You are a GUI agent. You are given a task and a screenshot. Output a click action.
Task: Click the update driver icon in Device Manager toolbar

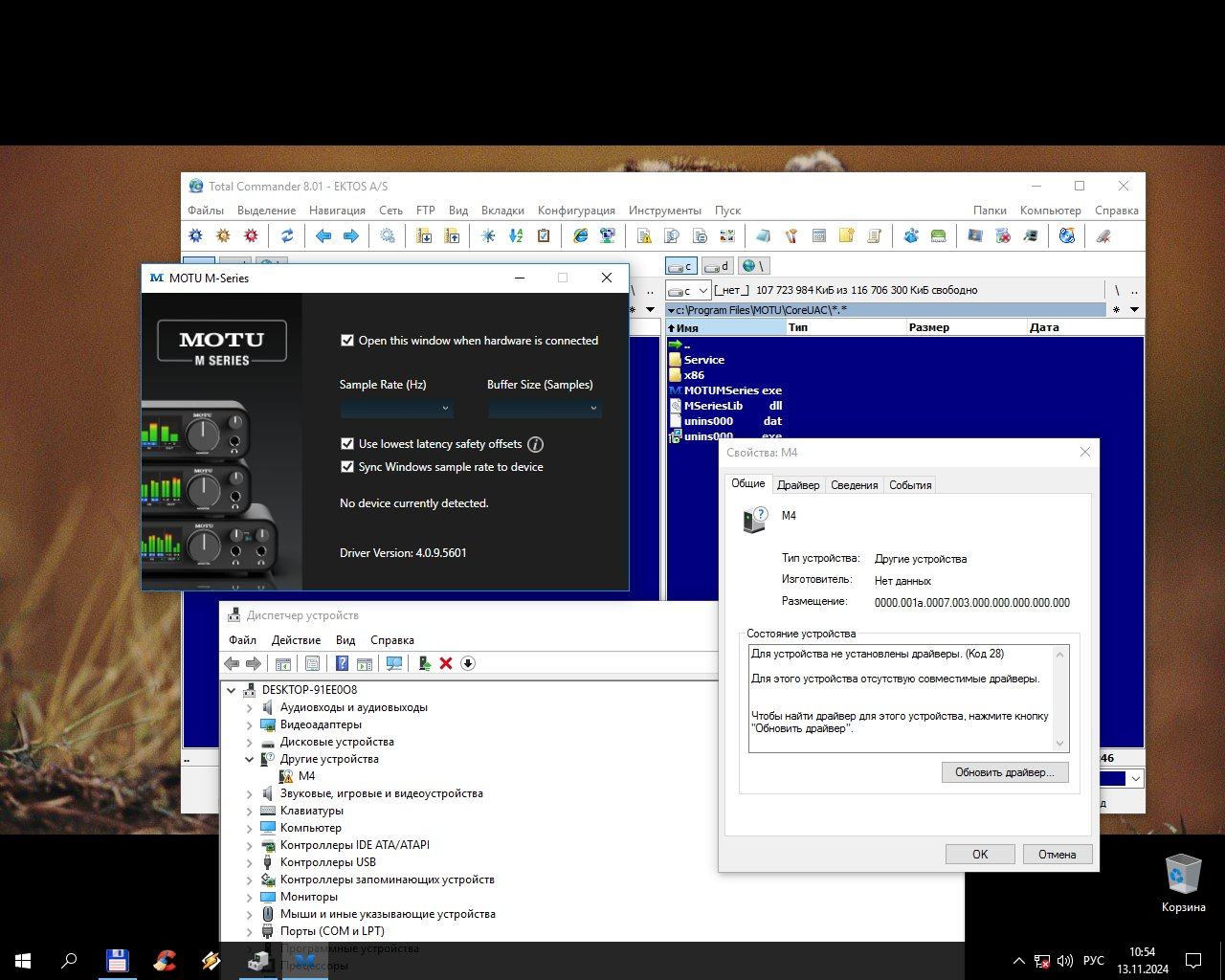tap(424, 663)
